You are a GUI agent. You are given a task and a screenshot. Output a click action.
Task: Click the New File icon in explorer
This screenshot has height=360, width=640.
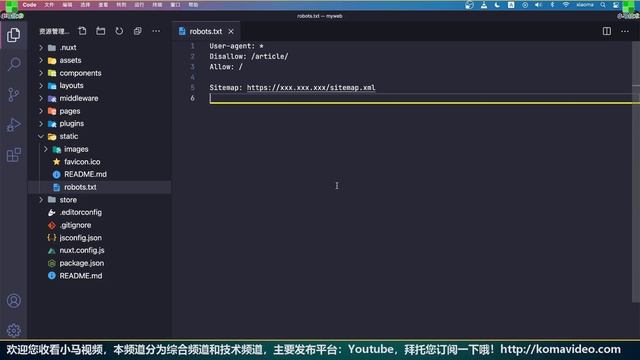pos(82,31)
